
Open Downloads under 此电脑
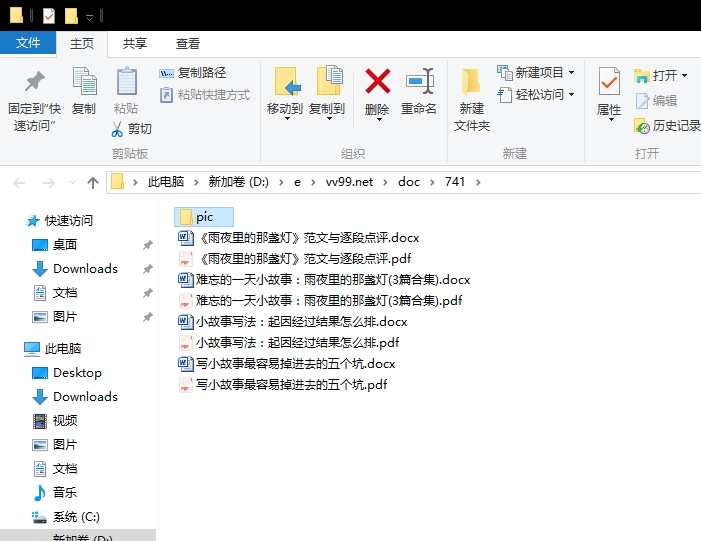75,397
